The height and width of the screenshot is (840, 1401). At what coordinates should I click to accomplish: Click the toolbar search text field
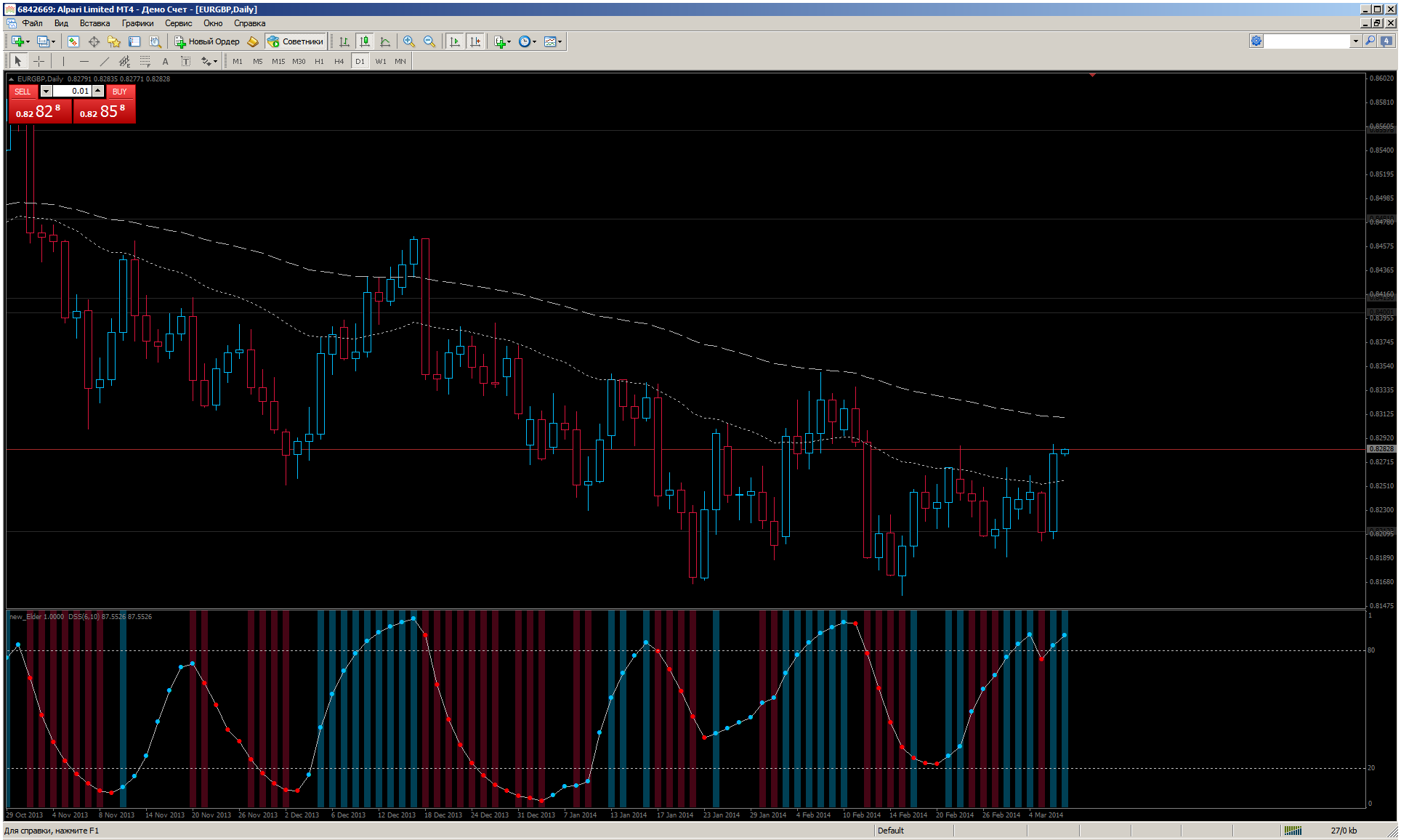(1307, 41)
